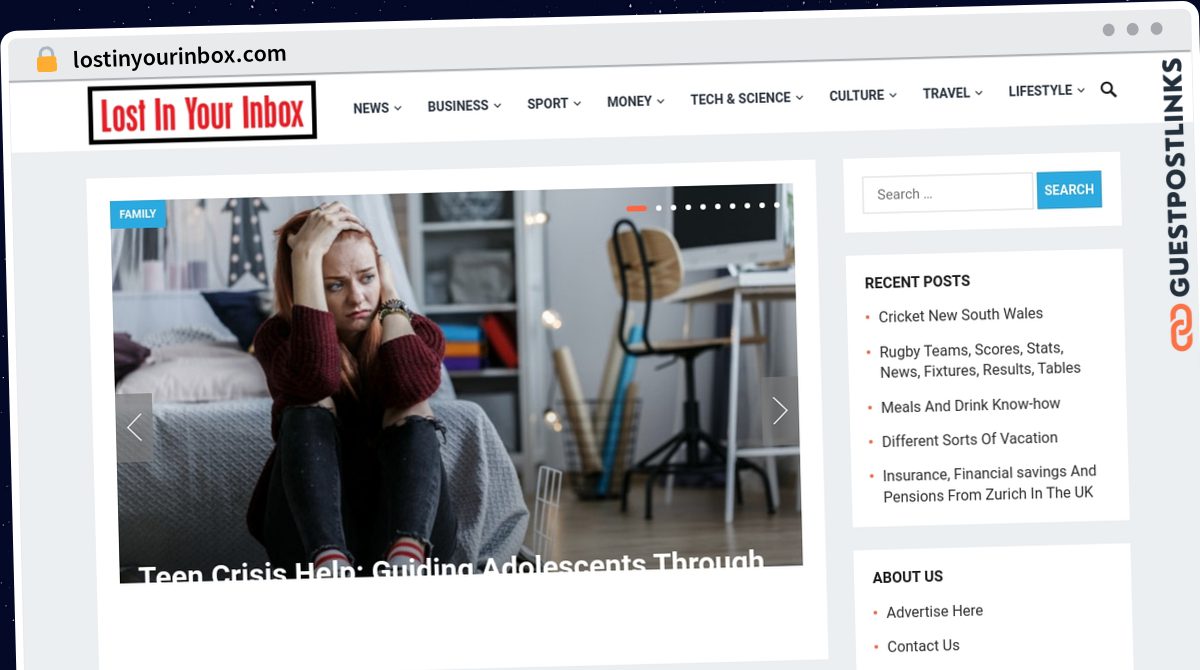Open the BUSINESS menu item
This screenshot has width=1200, height=670.
click(x=458, y=106)
